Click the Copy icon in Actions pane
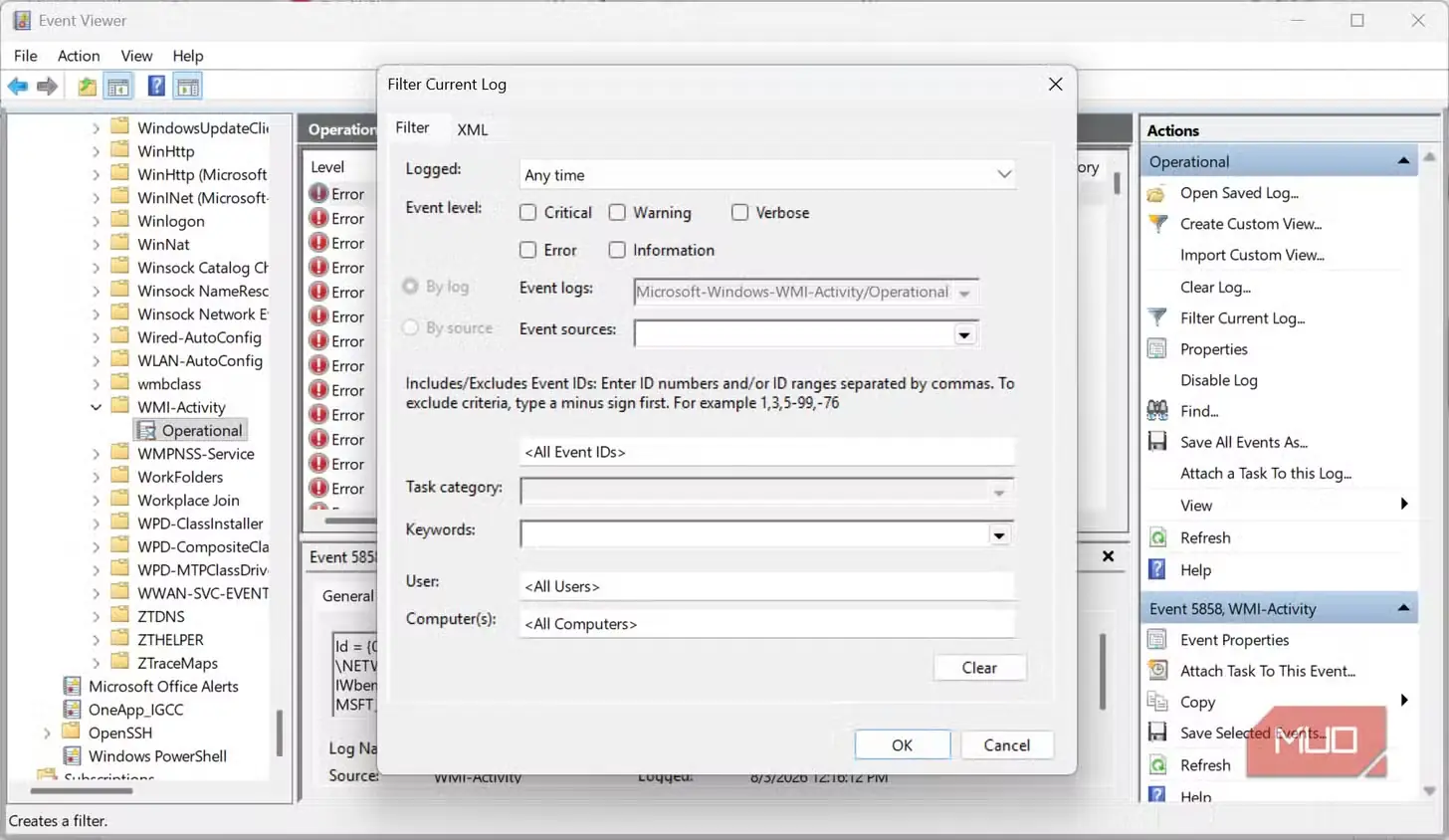The width and height of the screenshot is (1449, 840). click(1156, 702)
